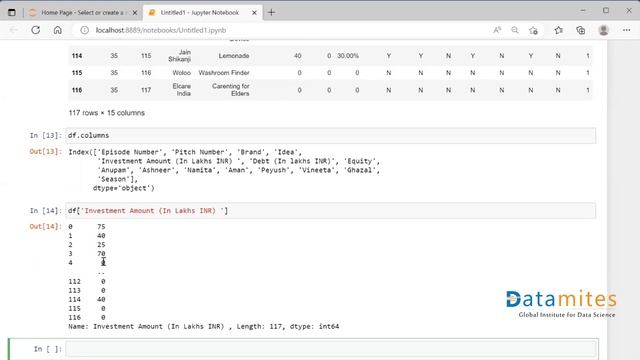640x360 pixels.
Task: Select the Untitled1 Jupyter Notebook tab
Action: pyautogui.click(x=200, y=13)
